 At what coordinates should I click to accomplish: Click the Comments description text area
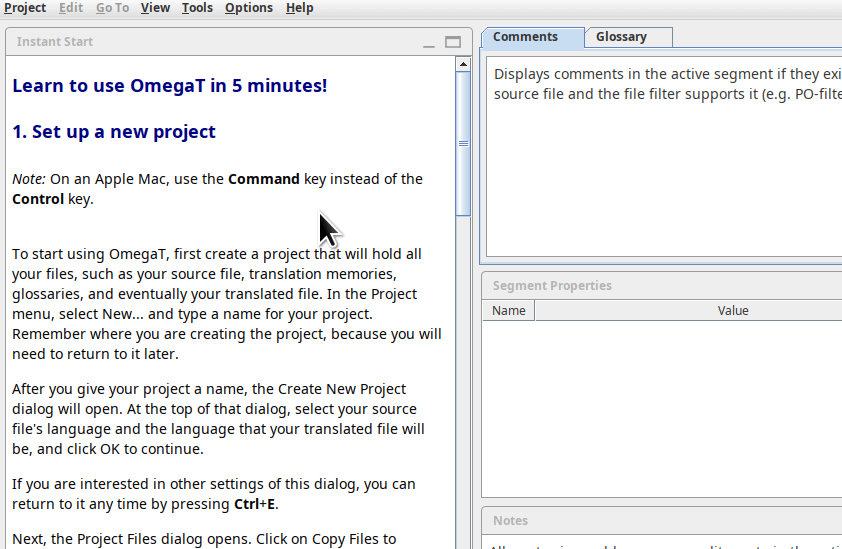pos(664,156)
